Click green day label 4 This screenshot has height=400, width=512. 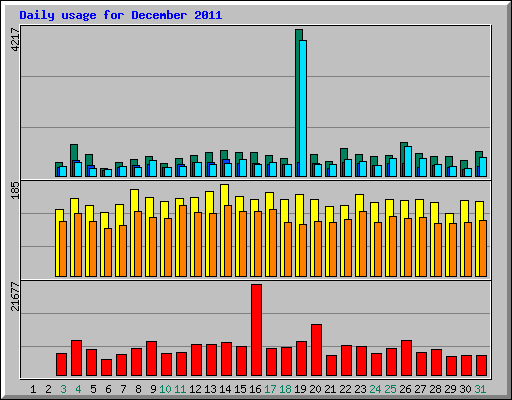coord(78,389)
